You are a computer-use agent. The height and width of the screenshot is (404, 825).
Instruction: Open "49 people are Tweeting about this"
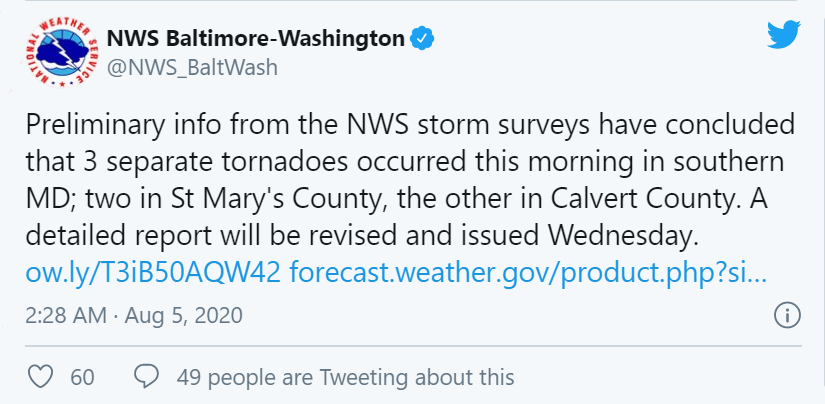tap(345, 377)
